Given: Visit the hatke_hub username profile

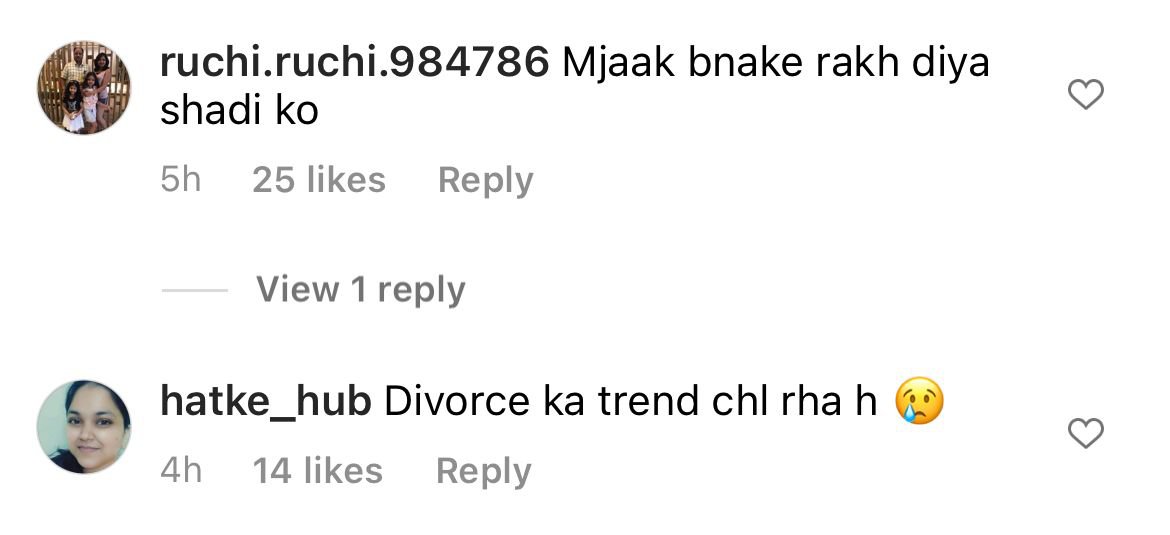Looking at the screenshot, I should tap(266, 402).
